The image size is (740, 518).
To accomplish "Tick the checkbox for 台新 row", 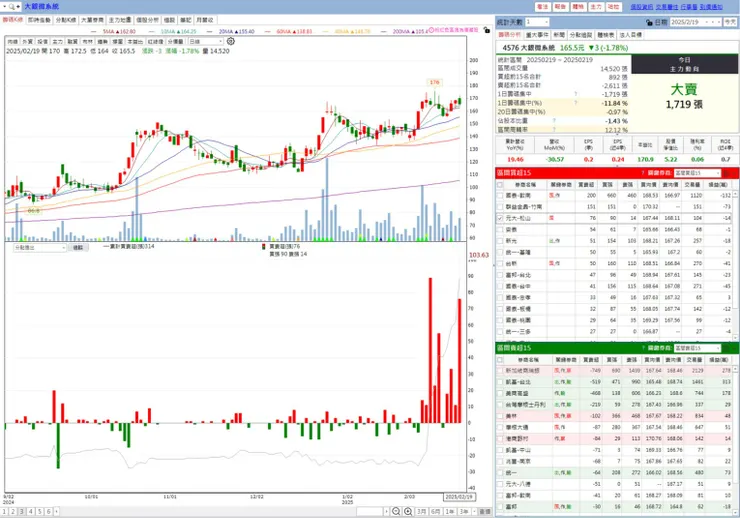I will [x=500, y=264].
